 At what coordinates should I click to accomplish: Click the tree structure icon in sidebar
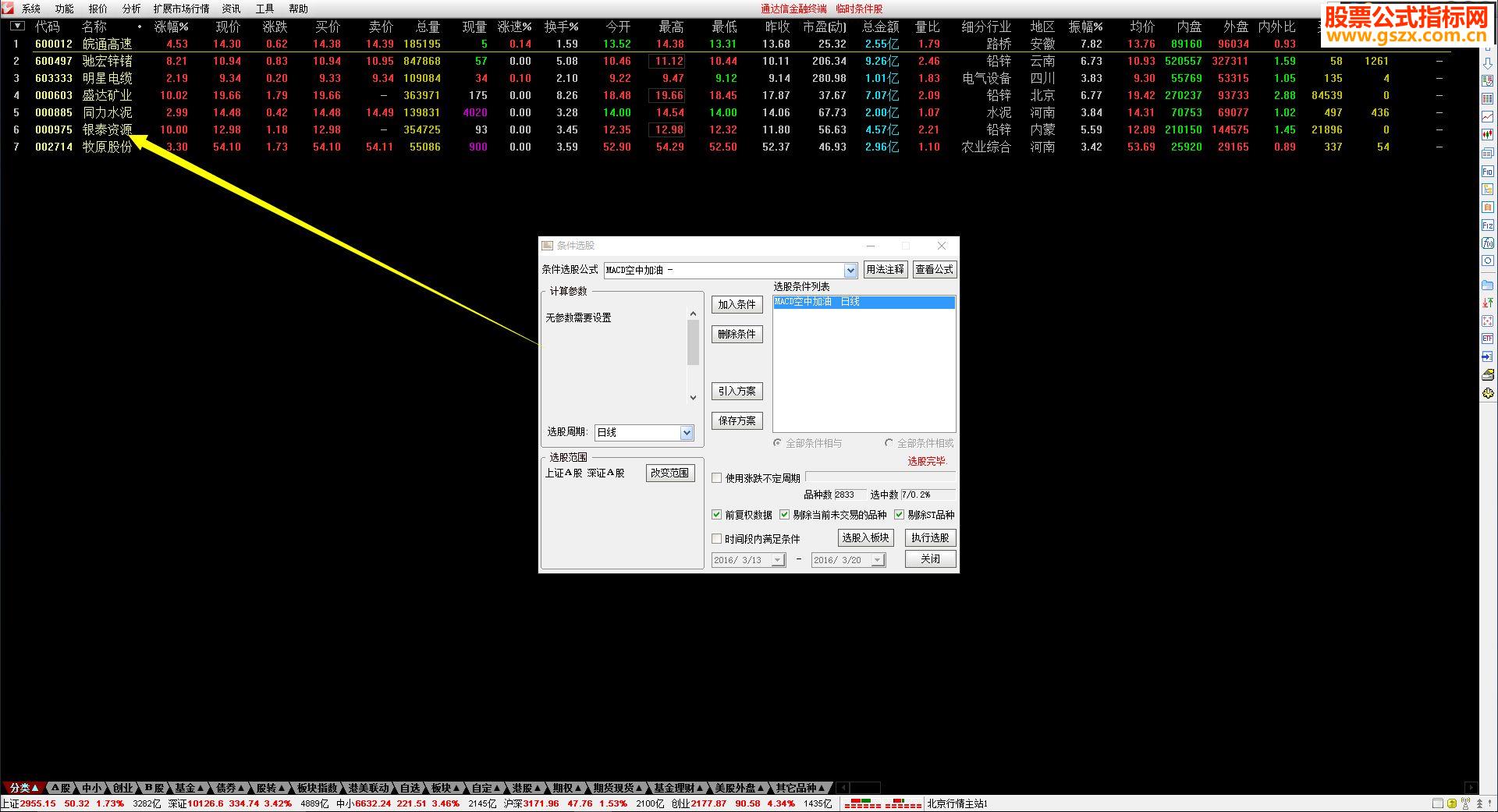1488,189
